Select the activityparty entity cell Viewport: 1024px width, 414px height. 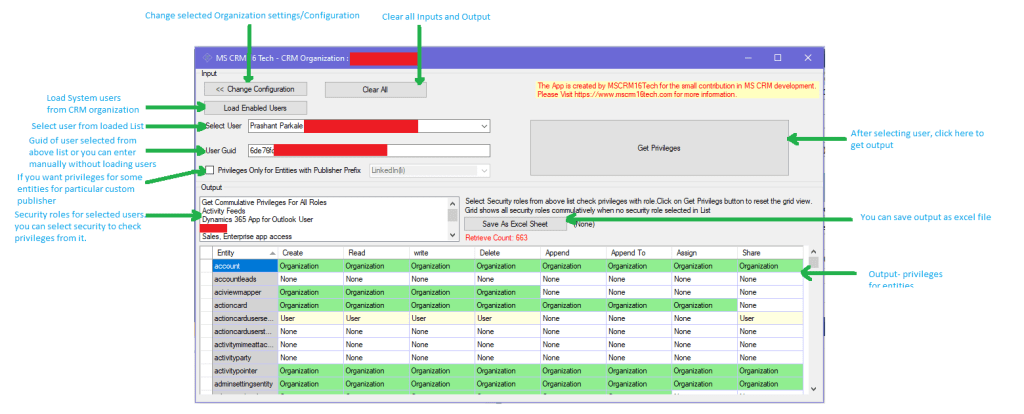pos(245,357)
